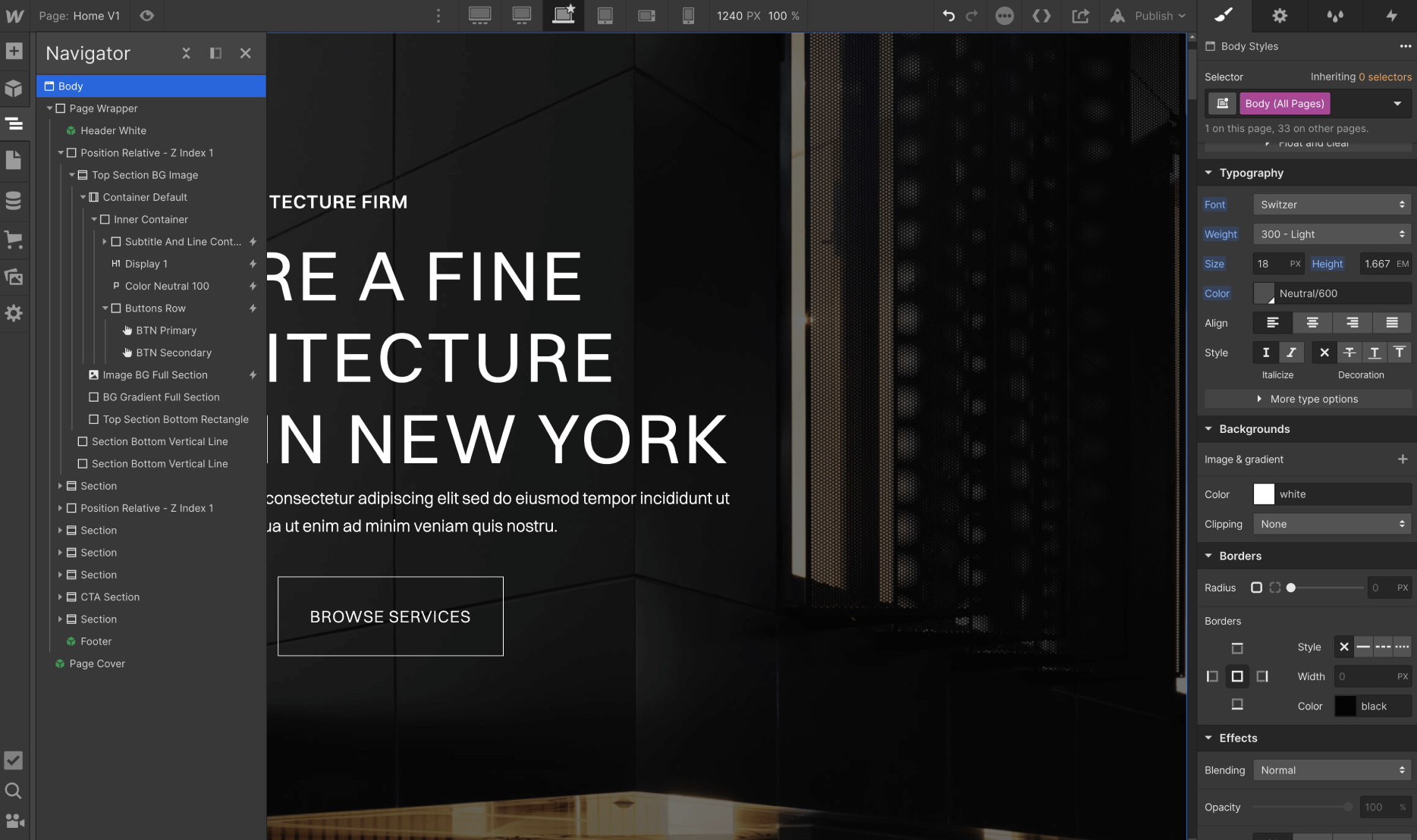Switch to the Pages panel
This screenshot has width=1417, height=840.
click(x=14, y=161)
